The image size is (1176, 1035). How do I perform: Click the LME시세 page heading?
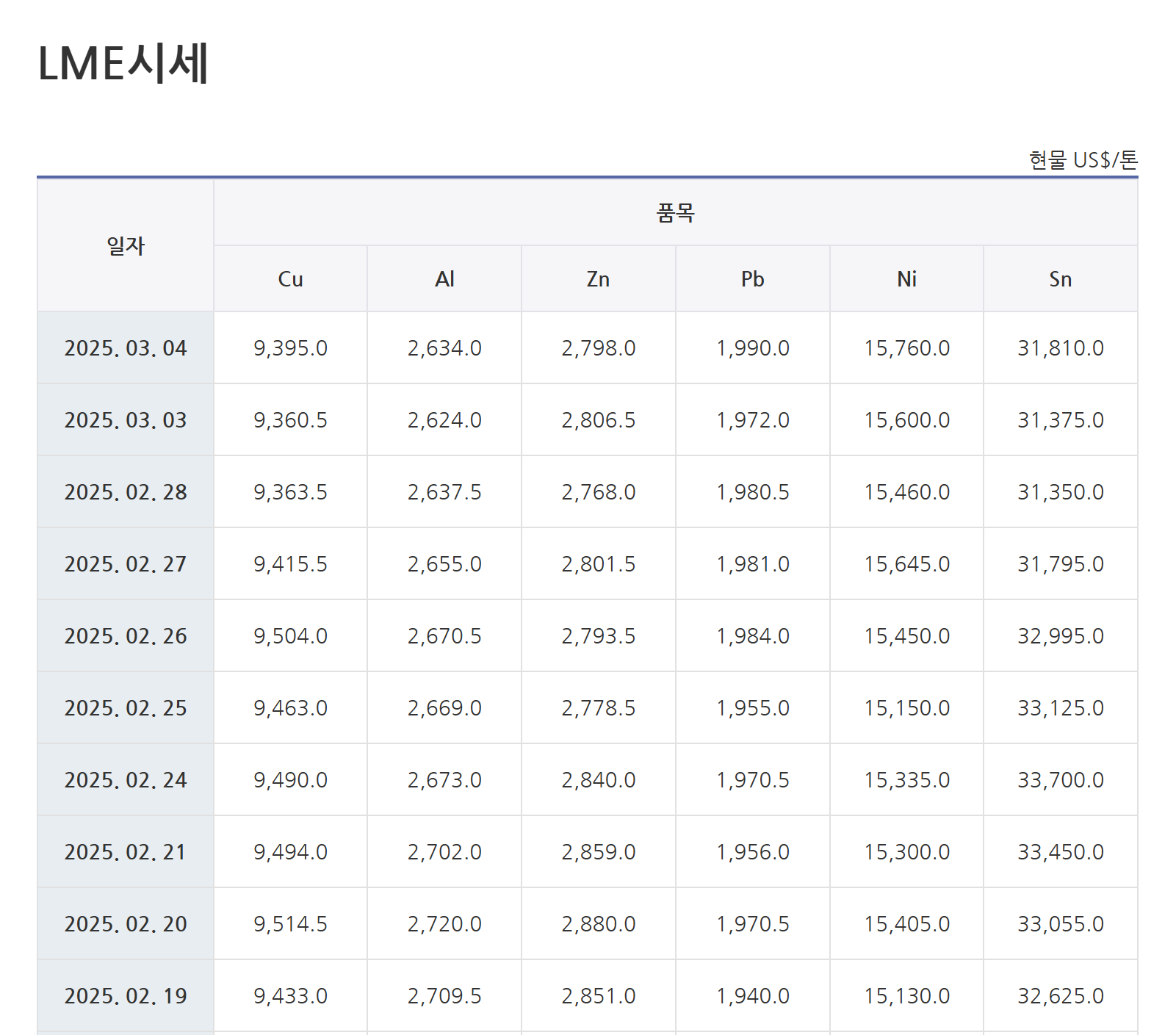123,63
